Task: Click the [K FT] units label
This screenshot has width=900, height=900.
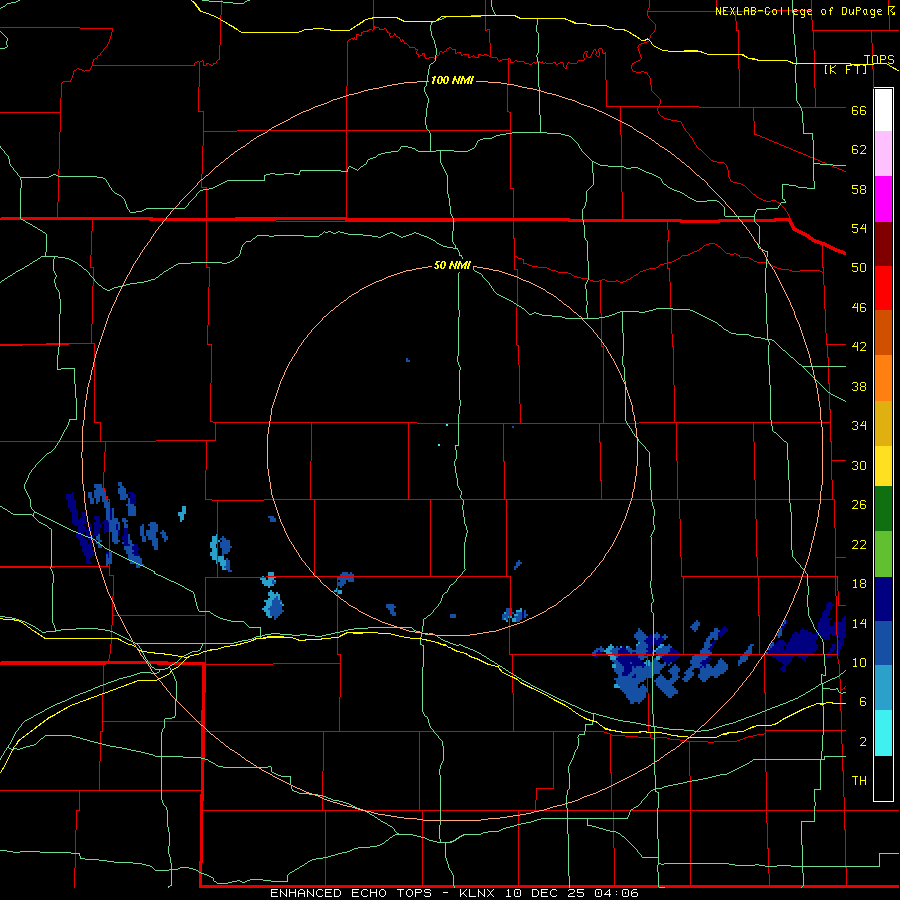Action: click(845, 69)
